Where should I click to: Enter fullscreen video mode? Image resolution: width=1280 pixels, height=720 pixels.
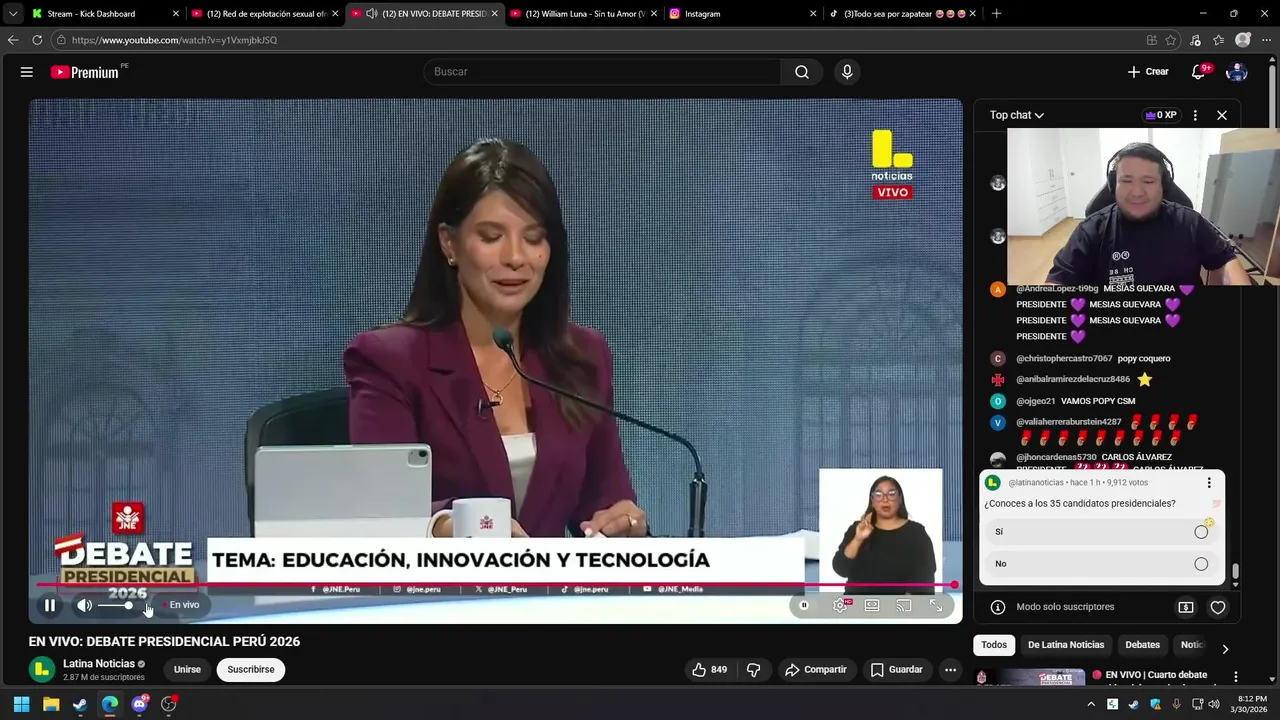pyautogui.click(x=936, y=605)
